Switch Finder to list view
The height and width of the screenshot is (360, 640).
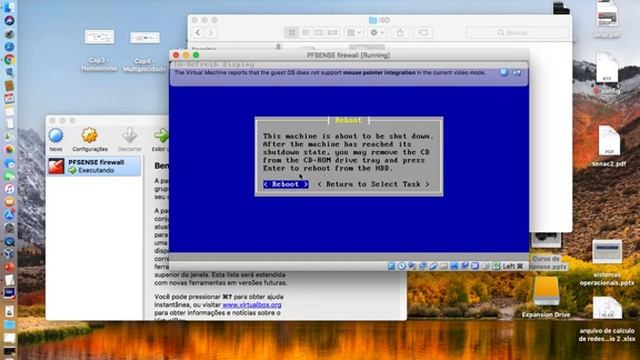click(x=305, y=33)
